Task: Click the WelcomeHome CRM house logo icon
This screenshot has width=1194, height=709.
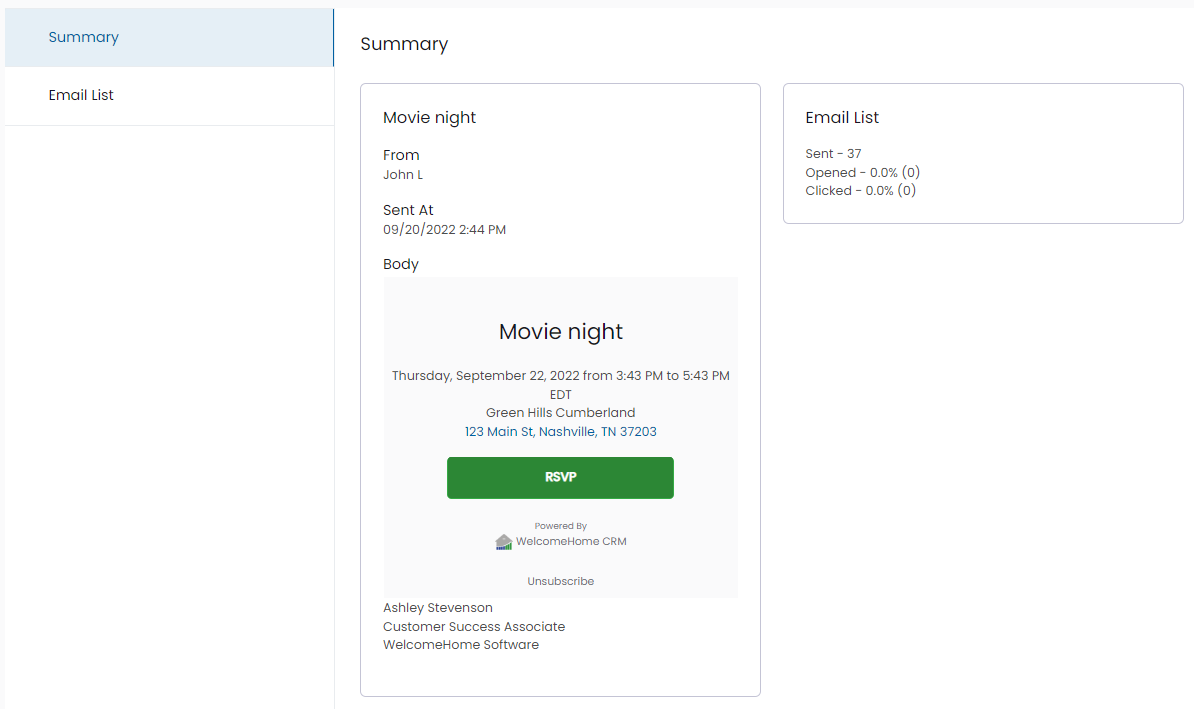Action: click(503, 541)
